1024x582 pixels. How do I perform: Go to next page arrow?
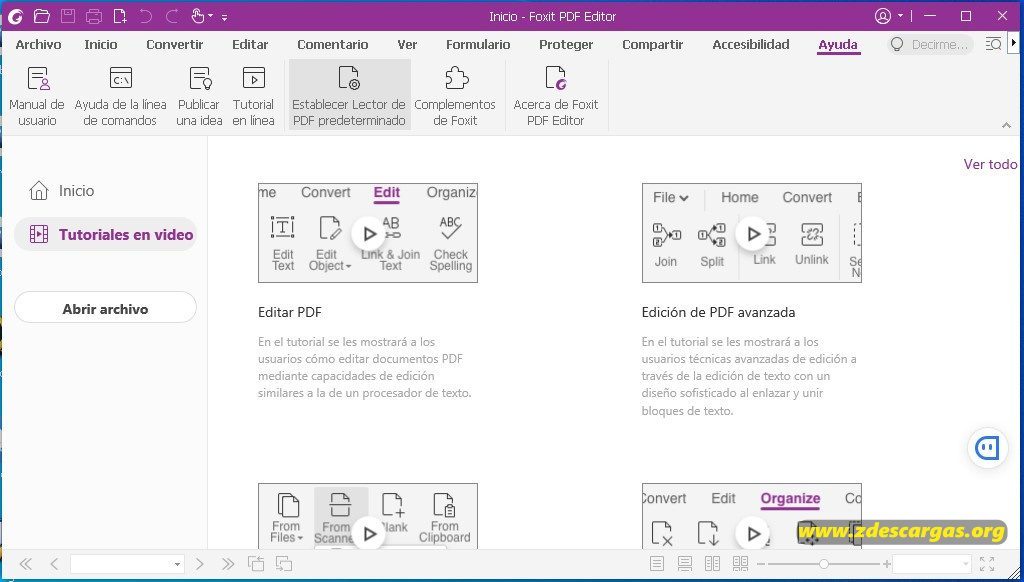pos(200,564)
